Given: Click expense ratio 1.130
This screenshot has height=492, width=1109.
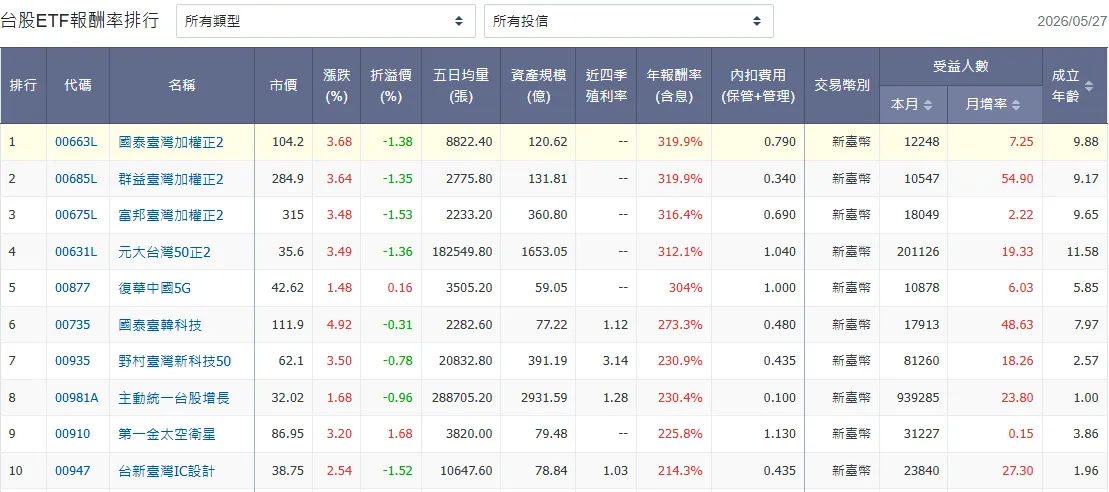Looking at the screenshot, I should coord(780,434).
